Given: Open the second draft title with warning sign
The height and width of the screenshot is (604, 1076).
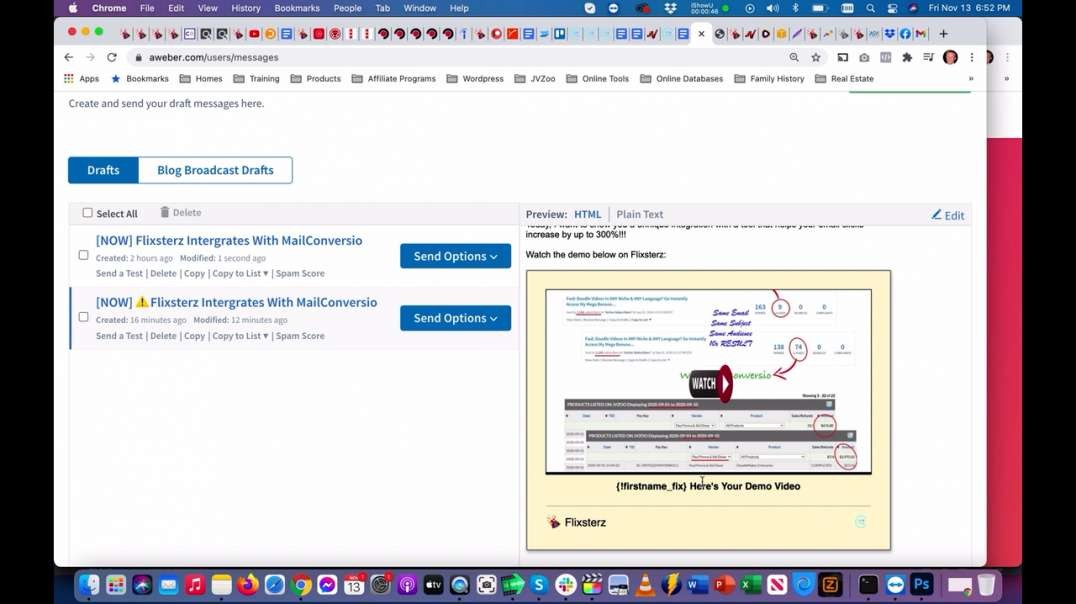Looking at the screenshot, I should 236,302.
